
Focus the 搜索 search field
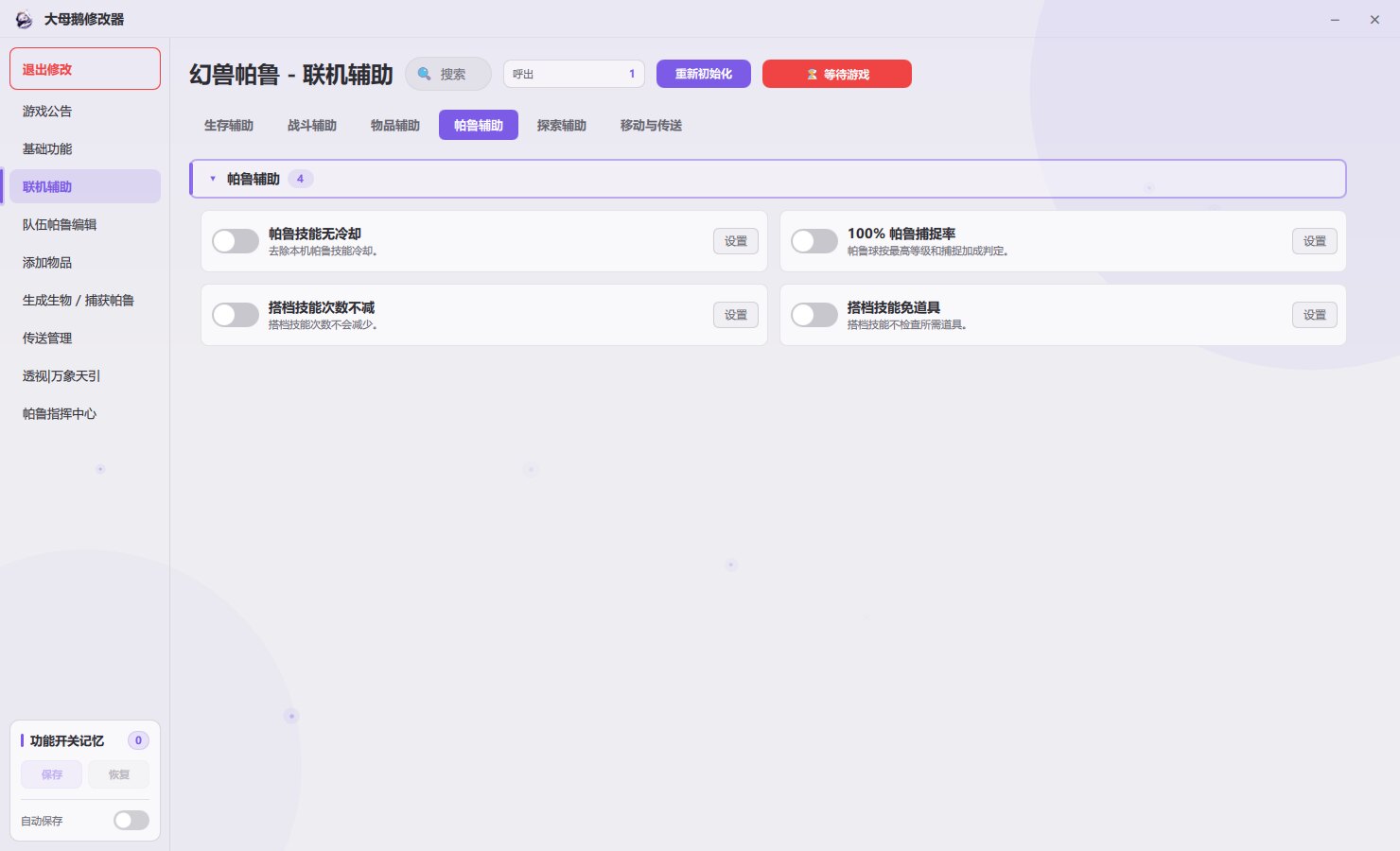[x=448, y=74]
